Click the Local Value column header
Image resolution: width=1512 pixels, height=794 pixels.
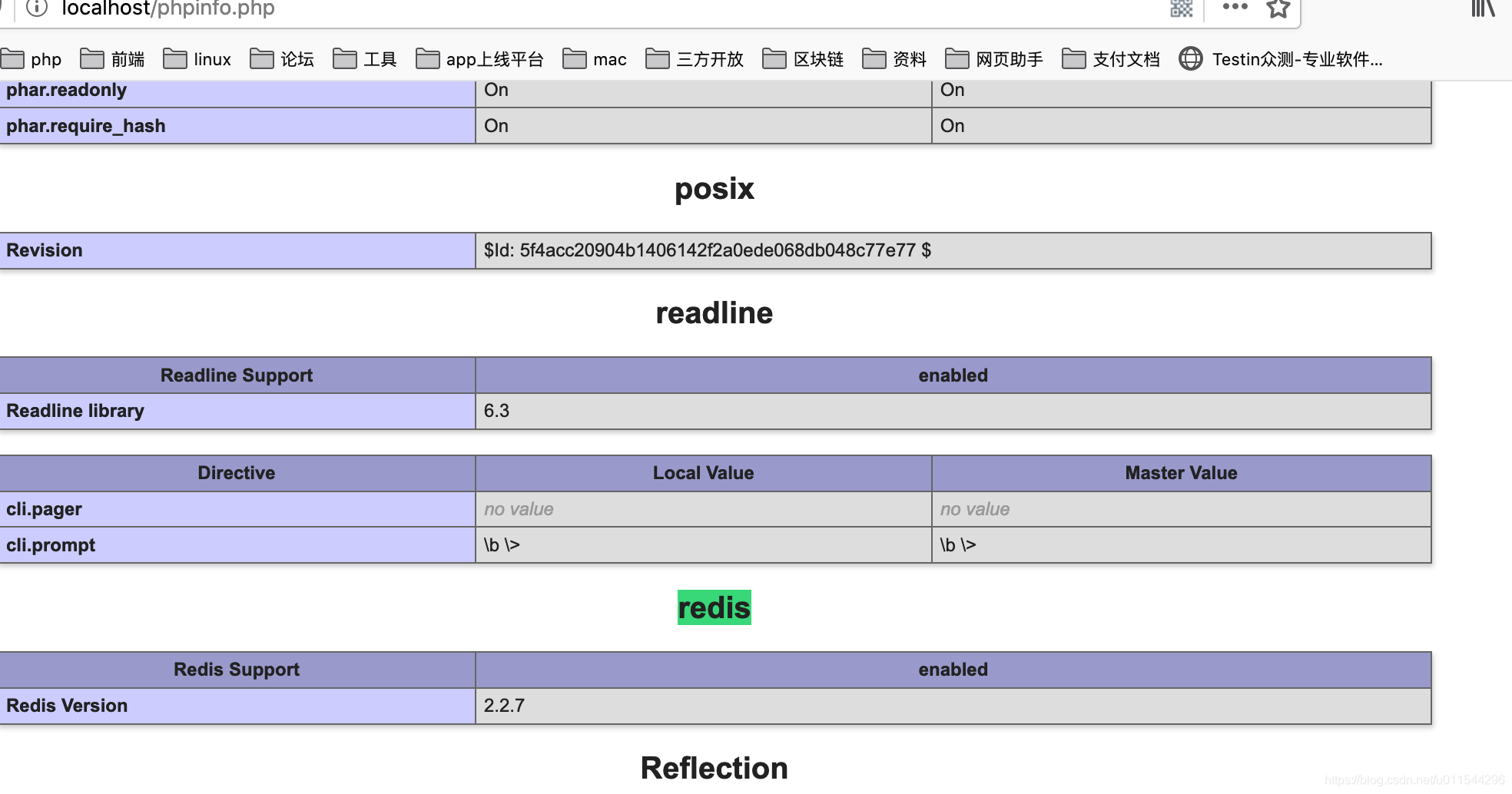pos(704,473)
